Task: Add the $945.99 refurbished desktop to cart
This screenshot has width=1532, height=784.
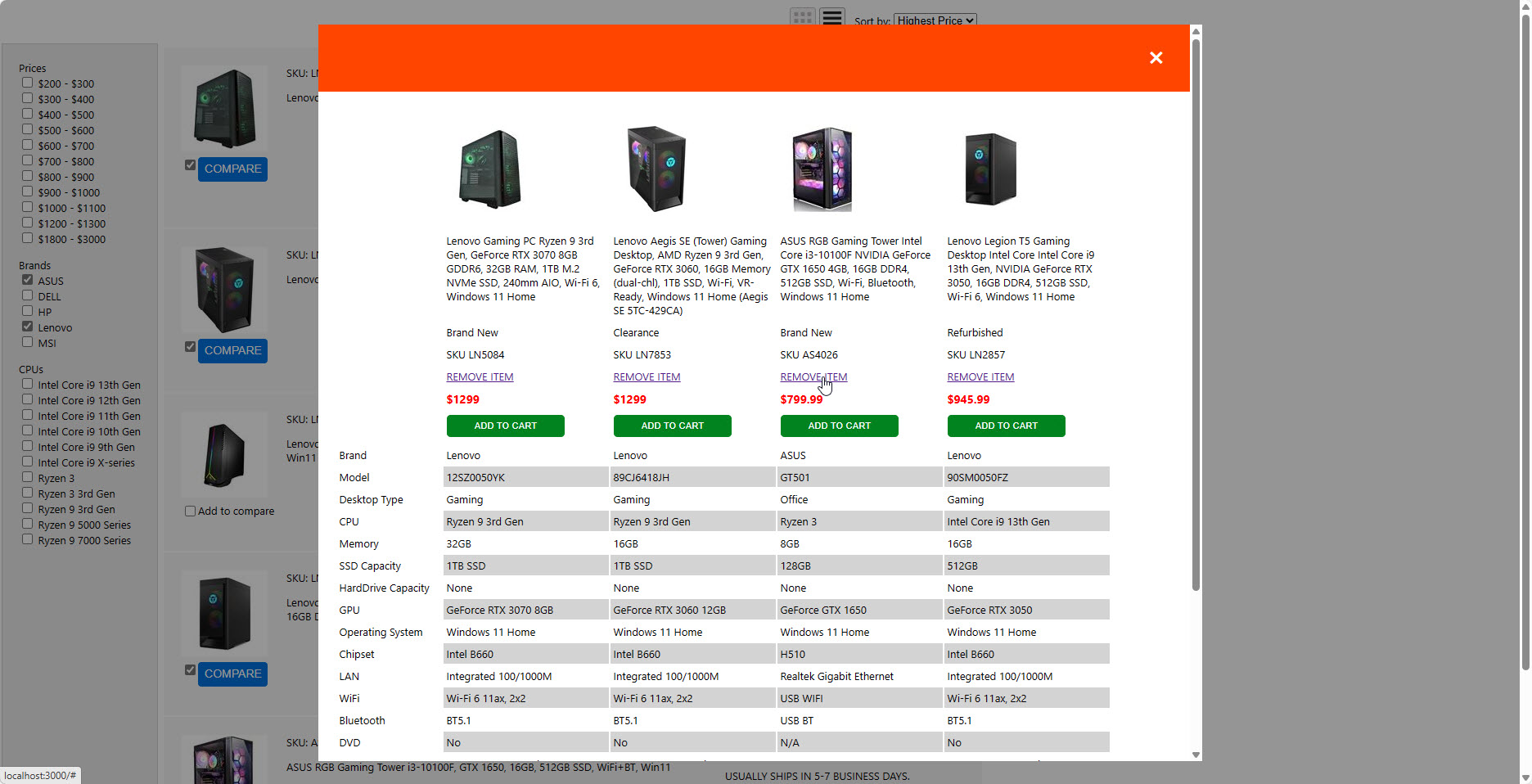Action: pyautogui.click(x=1006, y=426)
